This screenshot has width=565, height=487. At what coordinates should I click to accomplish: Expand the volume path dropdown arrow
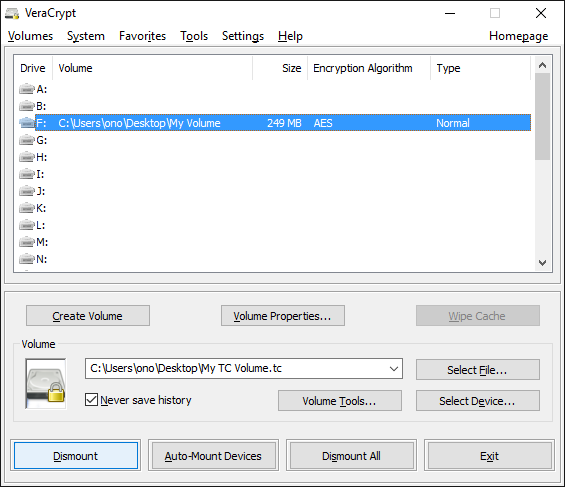394,368
